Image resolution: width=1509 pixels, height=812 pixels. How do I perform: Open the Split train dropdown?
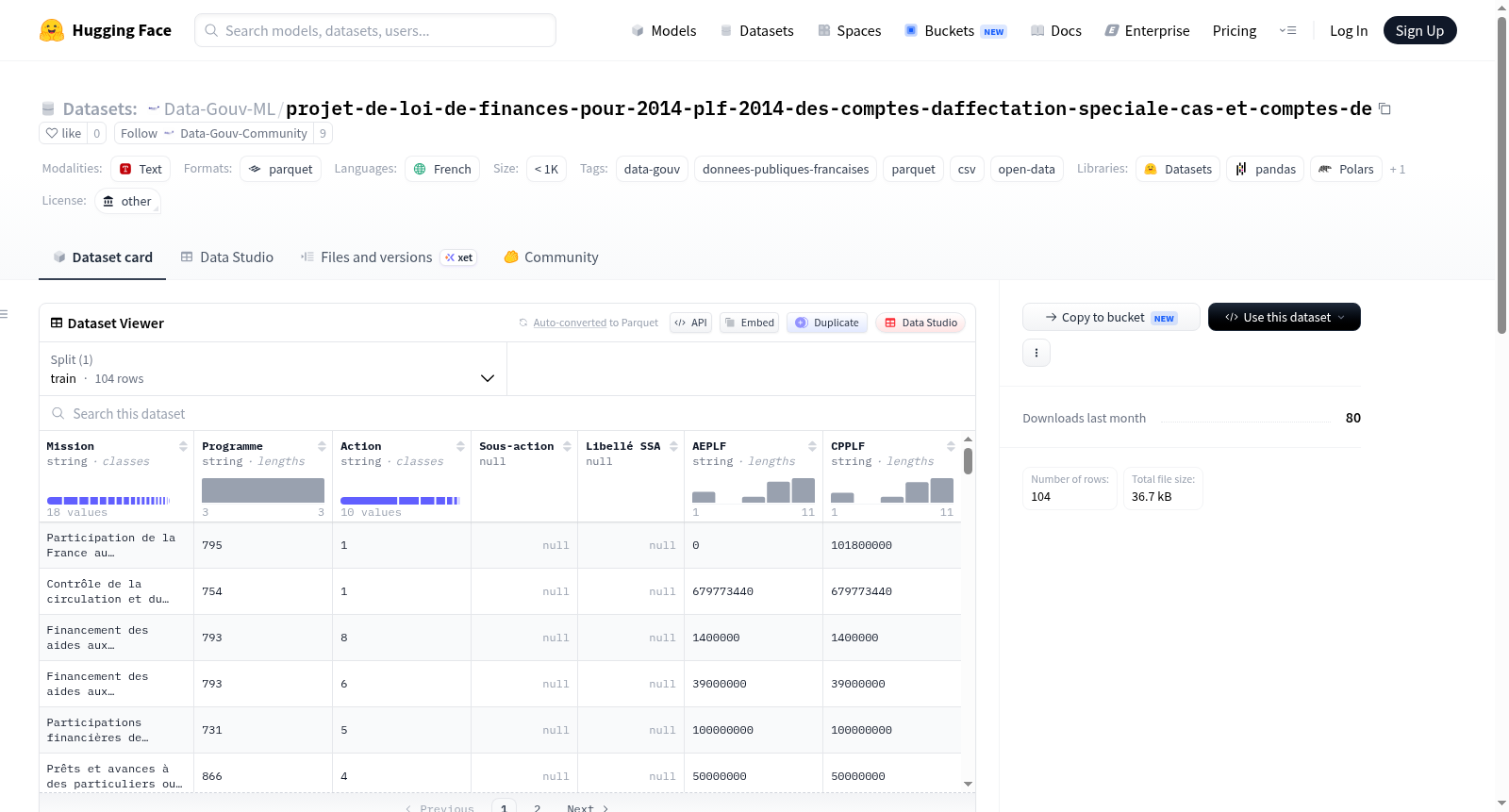pos(273,370)
